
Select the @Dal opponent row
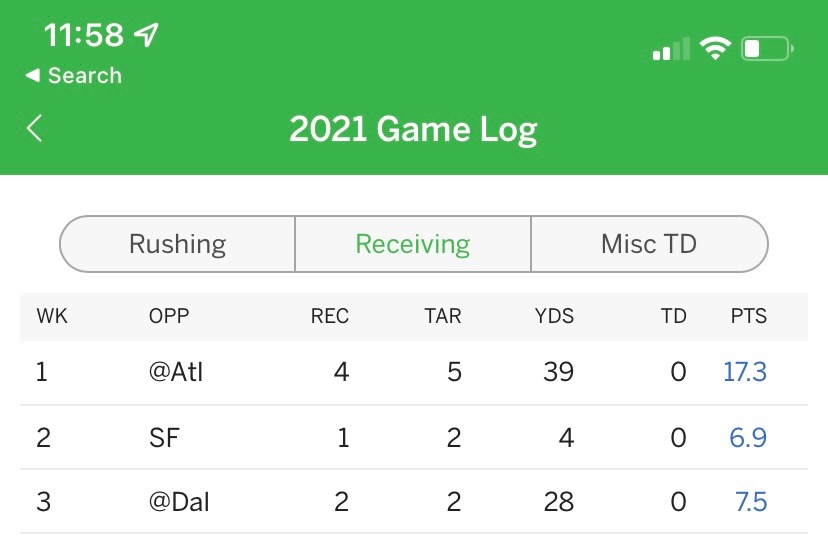point(179,502)
